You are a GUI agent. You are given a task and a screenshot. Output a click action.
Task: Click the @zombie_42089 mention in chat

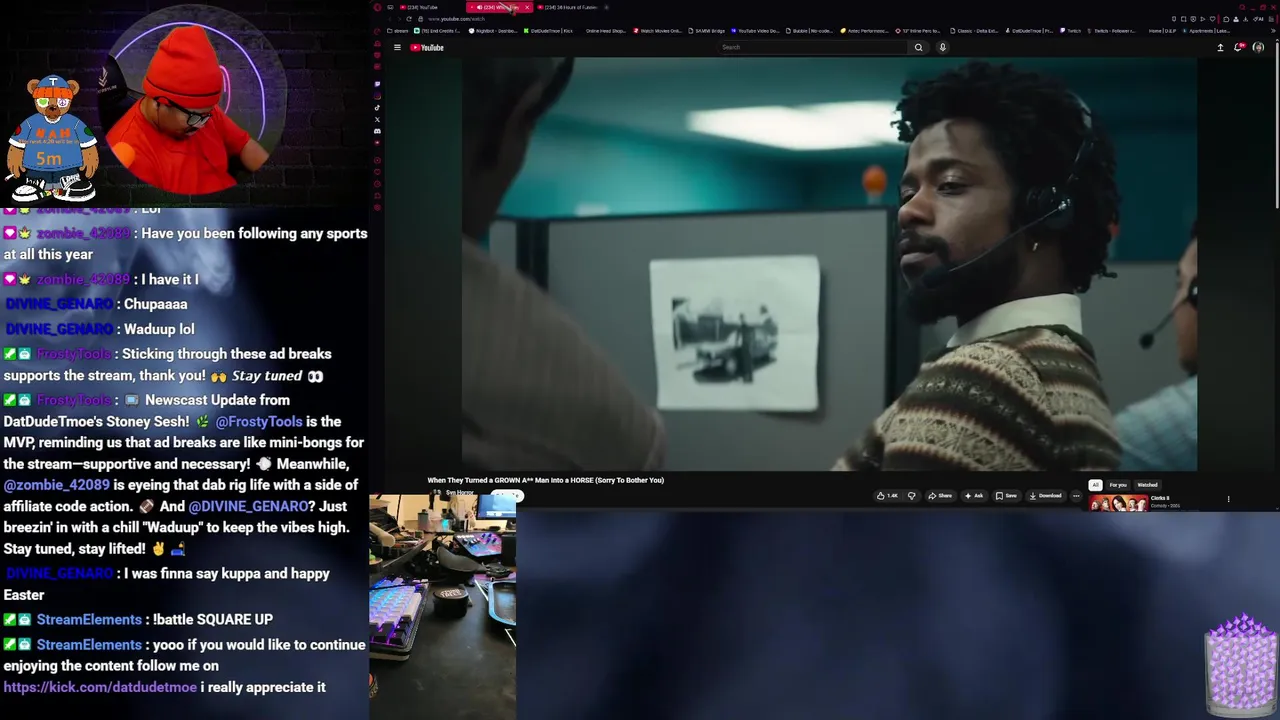[56, 485]
